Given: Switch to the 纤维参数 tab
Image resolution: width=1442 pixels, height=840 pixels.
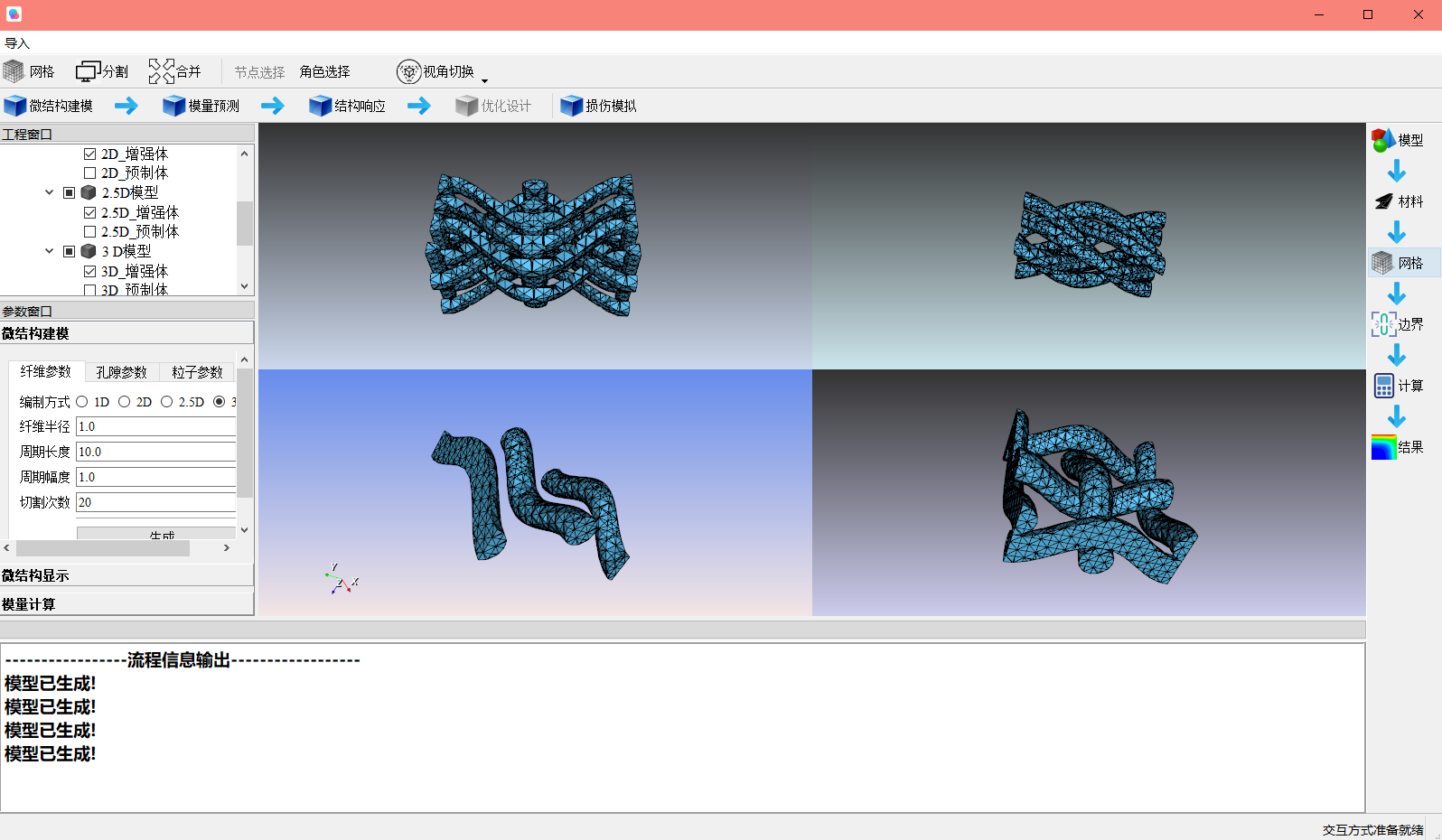Looking at the screenshot, I should pyautogui.click(x=46, y=371).
